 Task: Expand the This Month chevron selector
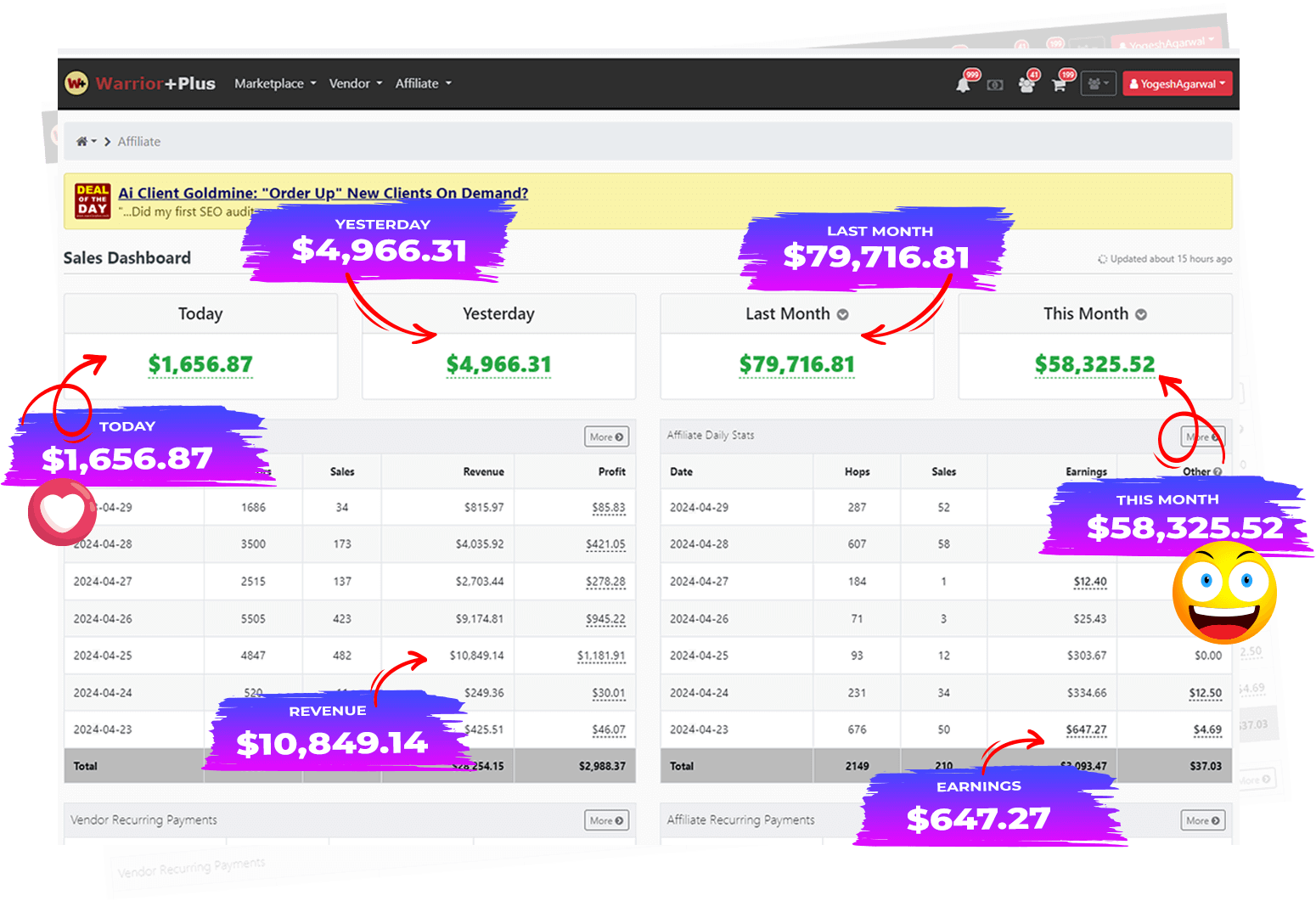tap(1141, 314)
